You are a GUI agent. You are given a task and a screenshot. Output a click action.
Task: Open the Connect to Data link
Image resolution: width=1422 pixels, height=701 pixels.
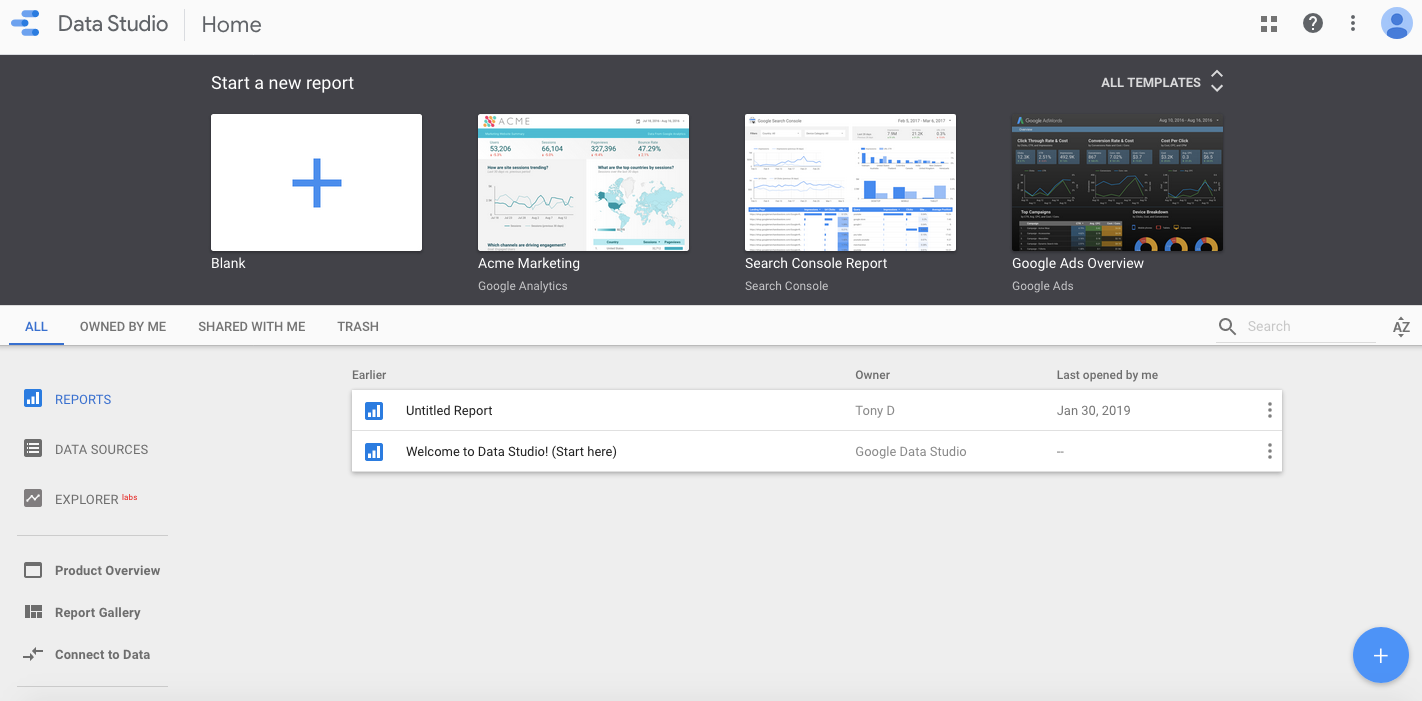[x=102, y=654]
